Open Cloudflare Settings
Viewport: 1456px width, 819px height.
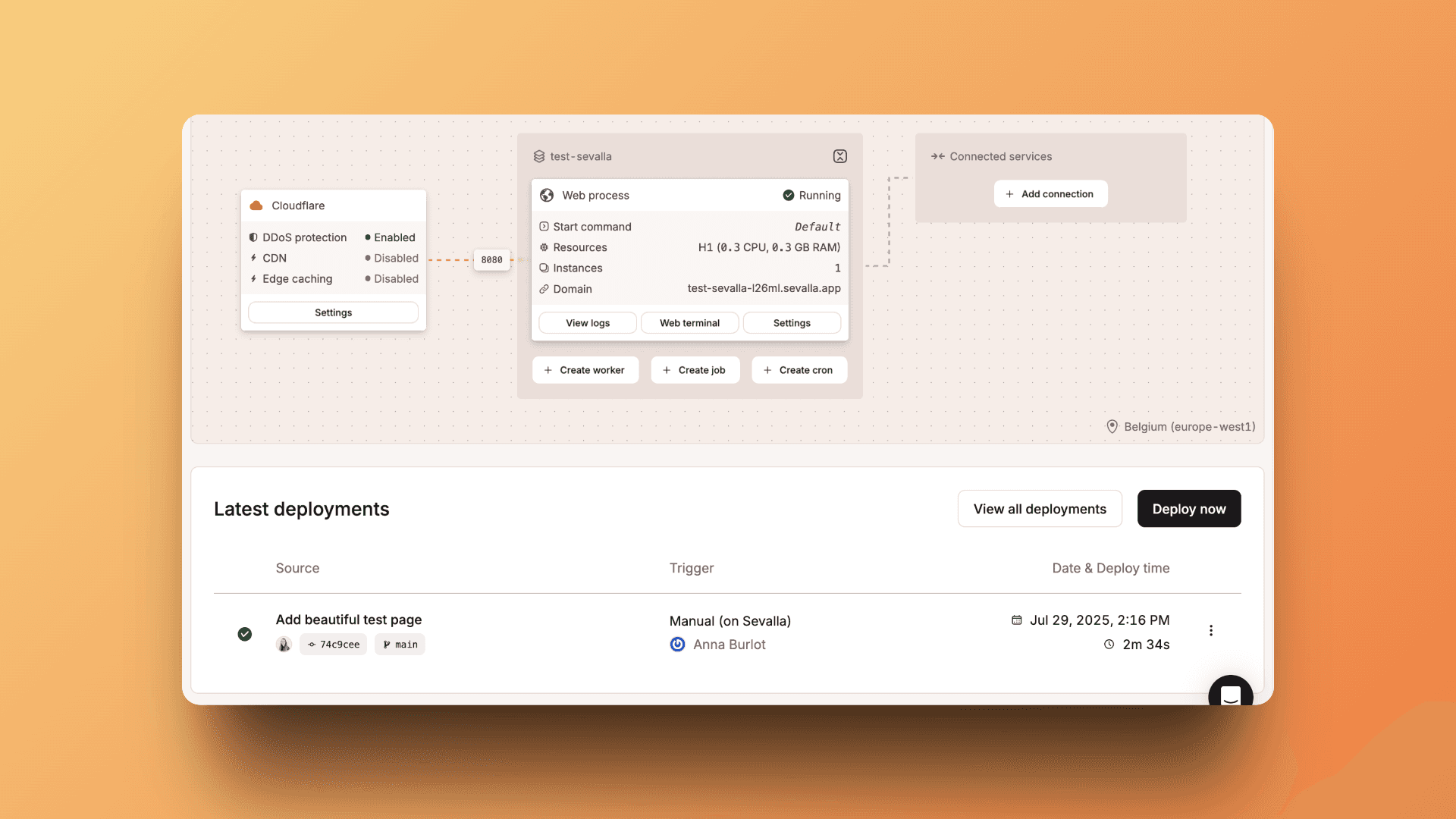333,312
